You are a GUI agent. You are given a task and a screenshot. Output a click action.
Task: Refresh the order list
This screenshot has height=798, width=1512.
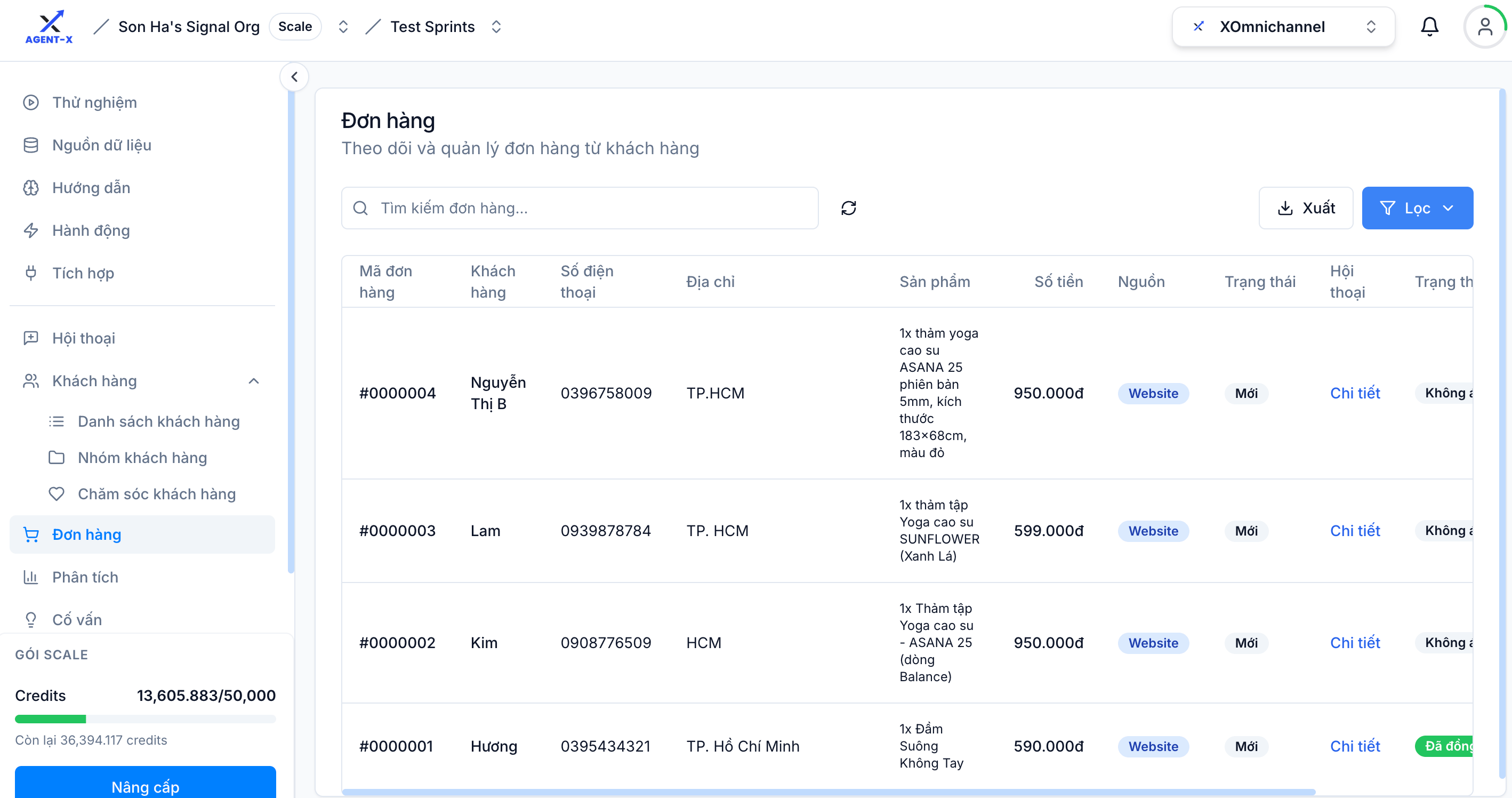click(x=848, y=208)
